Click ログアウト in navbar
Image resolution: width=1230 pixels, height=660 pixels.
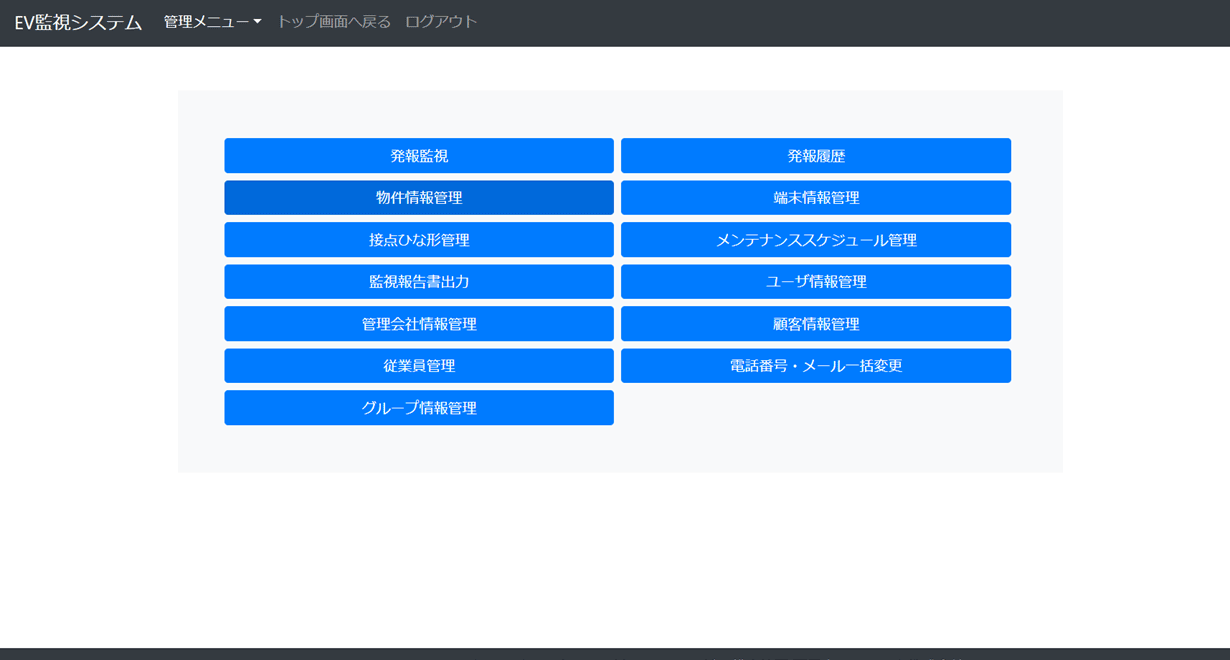441,22
